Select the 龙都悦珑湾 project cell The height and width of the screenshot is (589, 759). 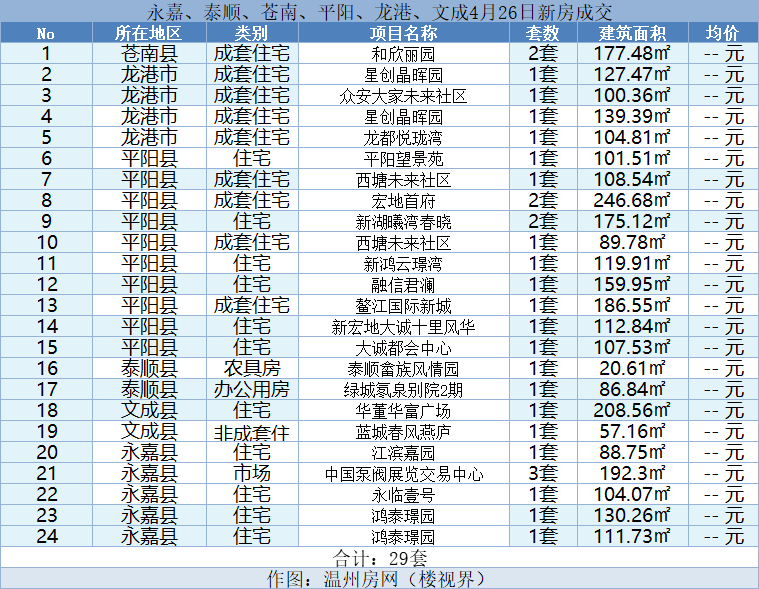pyautogui.click(x=403, y=138)
